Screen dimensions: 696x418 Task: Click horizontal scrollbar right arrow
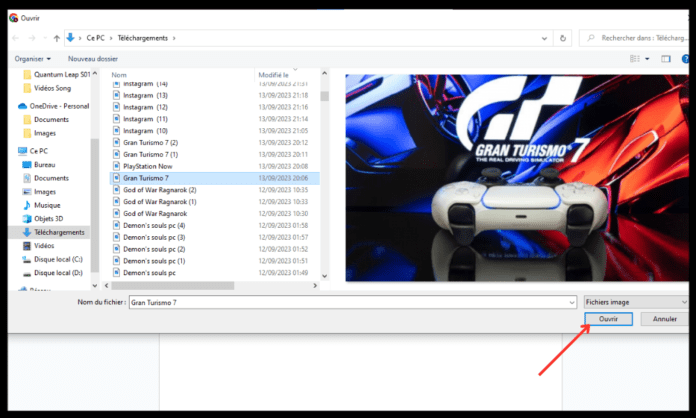tap(315, 286)
